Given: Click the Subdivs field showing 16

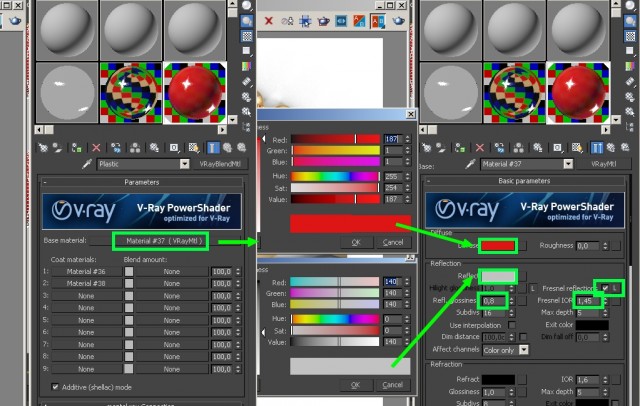Looking at the screenshot, I should click(x=494, y=313).
